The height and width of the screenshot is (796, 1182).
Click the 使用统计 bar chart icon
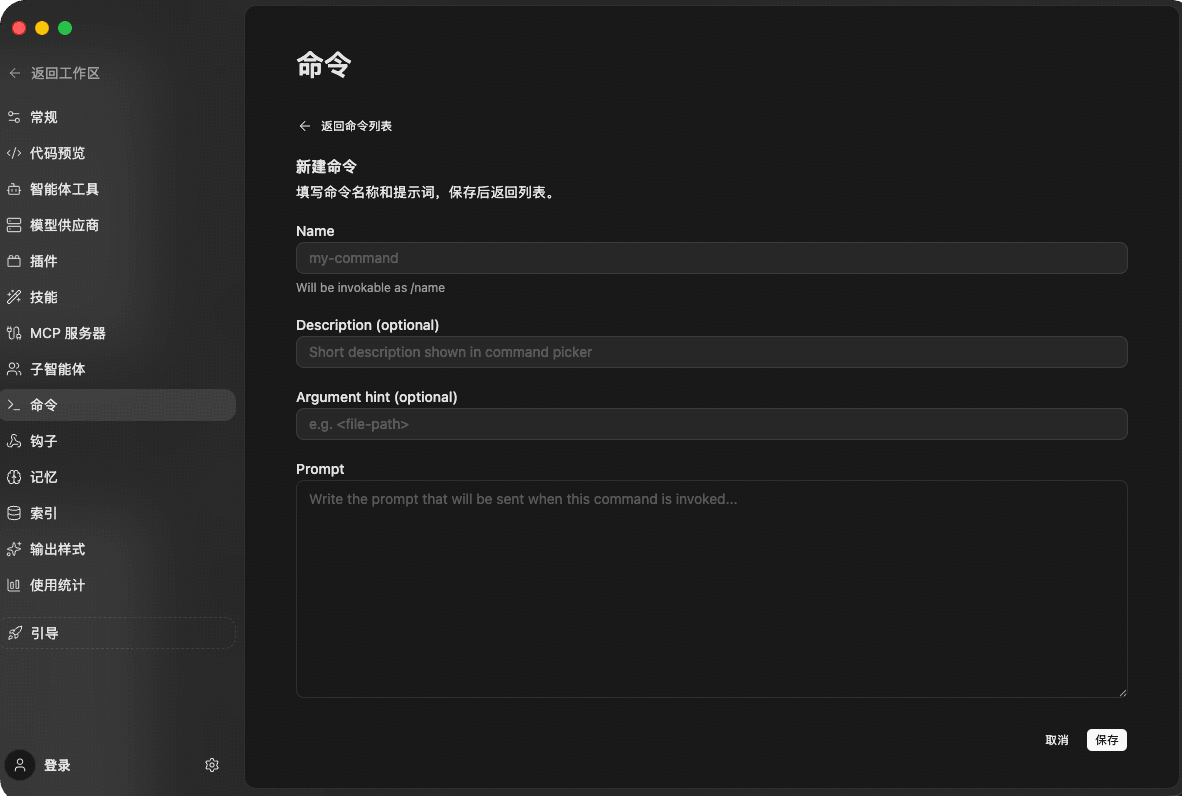coord(14,585)
